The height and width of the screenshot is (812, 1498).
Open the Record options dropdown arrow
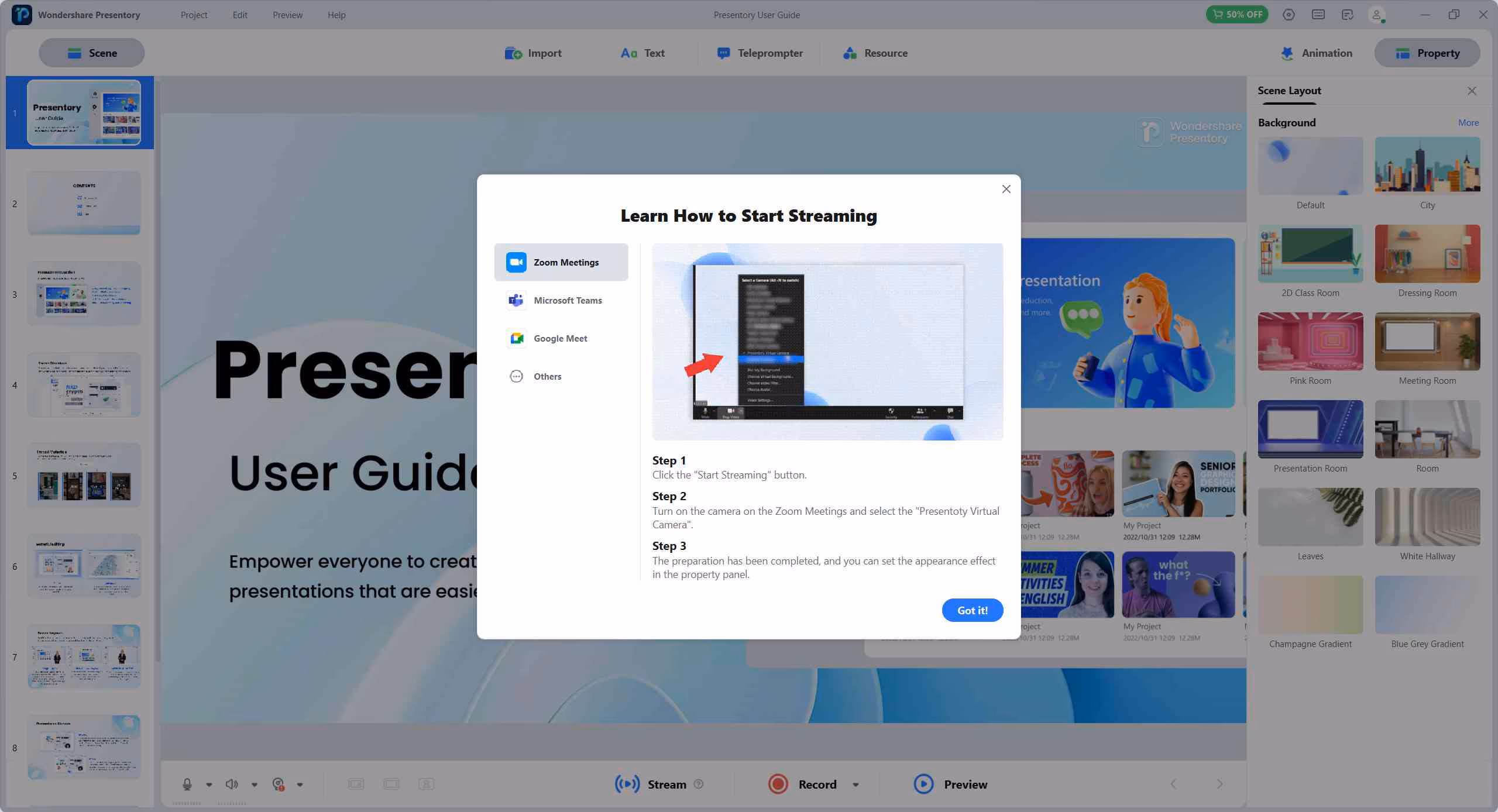(855, 785)
